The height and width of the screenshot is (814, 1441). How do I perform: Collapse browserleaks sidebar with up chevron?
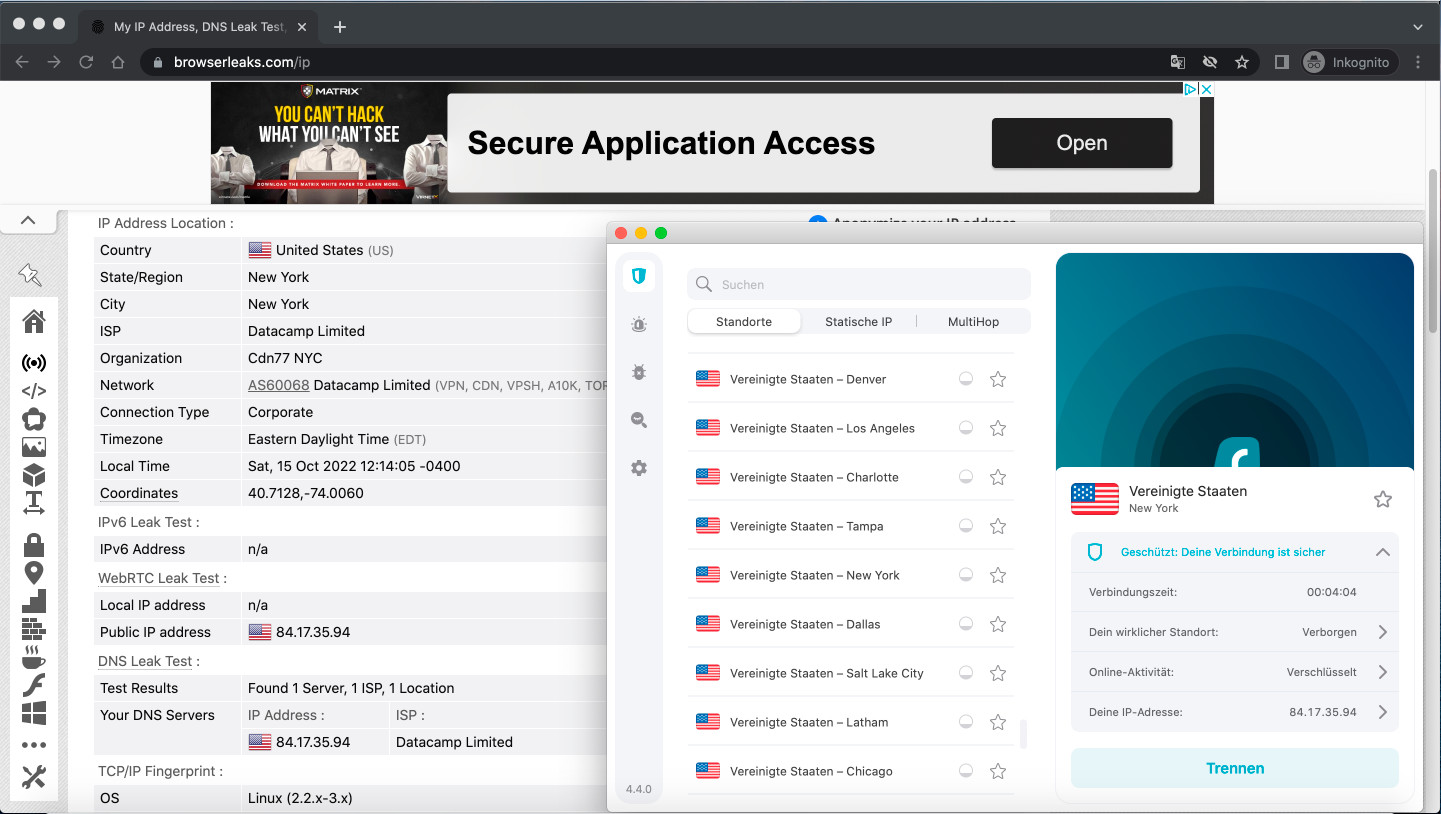click(28, 220)
